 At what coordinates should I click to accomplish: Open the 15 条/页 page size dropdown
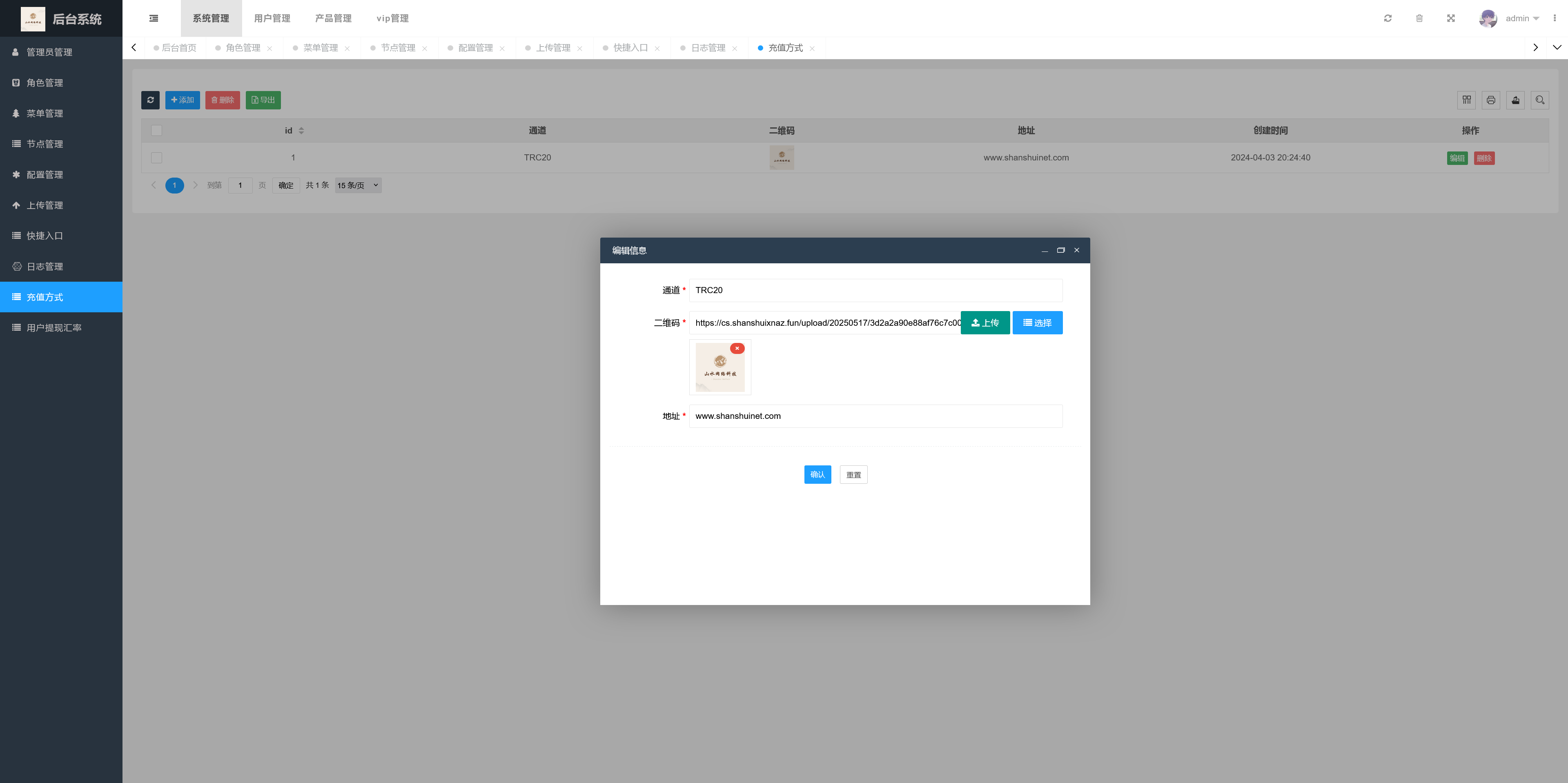(358, 186)
